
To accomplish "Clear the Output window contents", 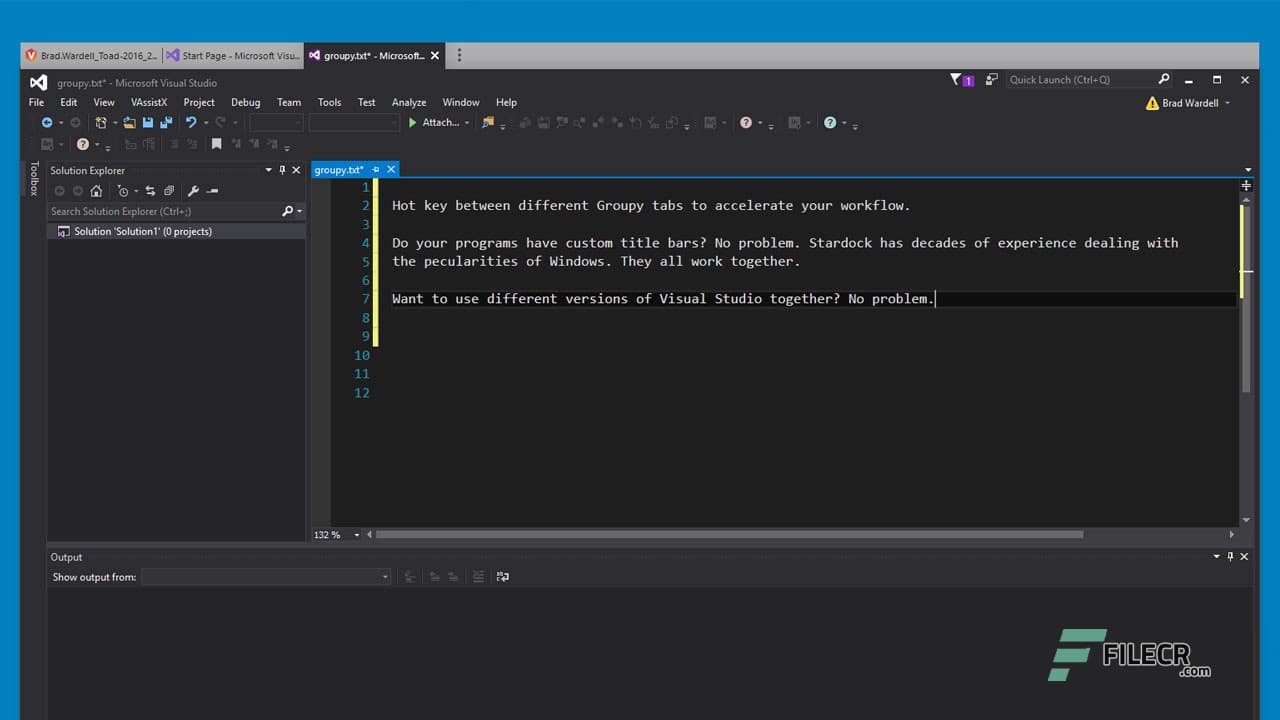I will point(478,577).
